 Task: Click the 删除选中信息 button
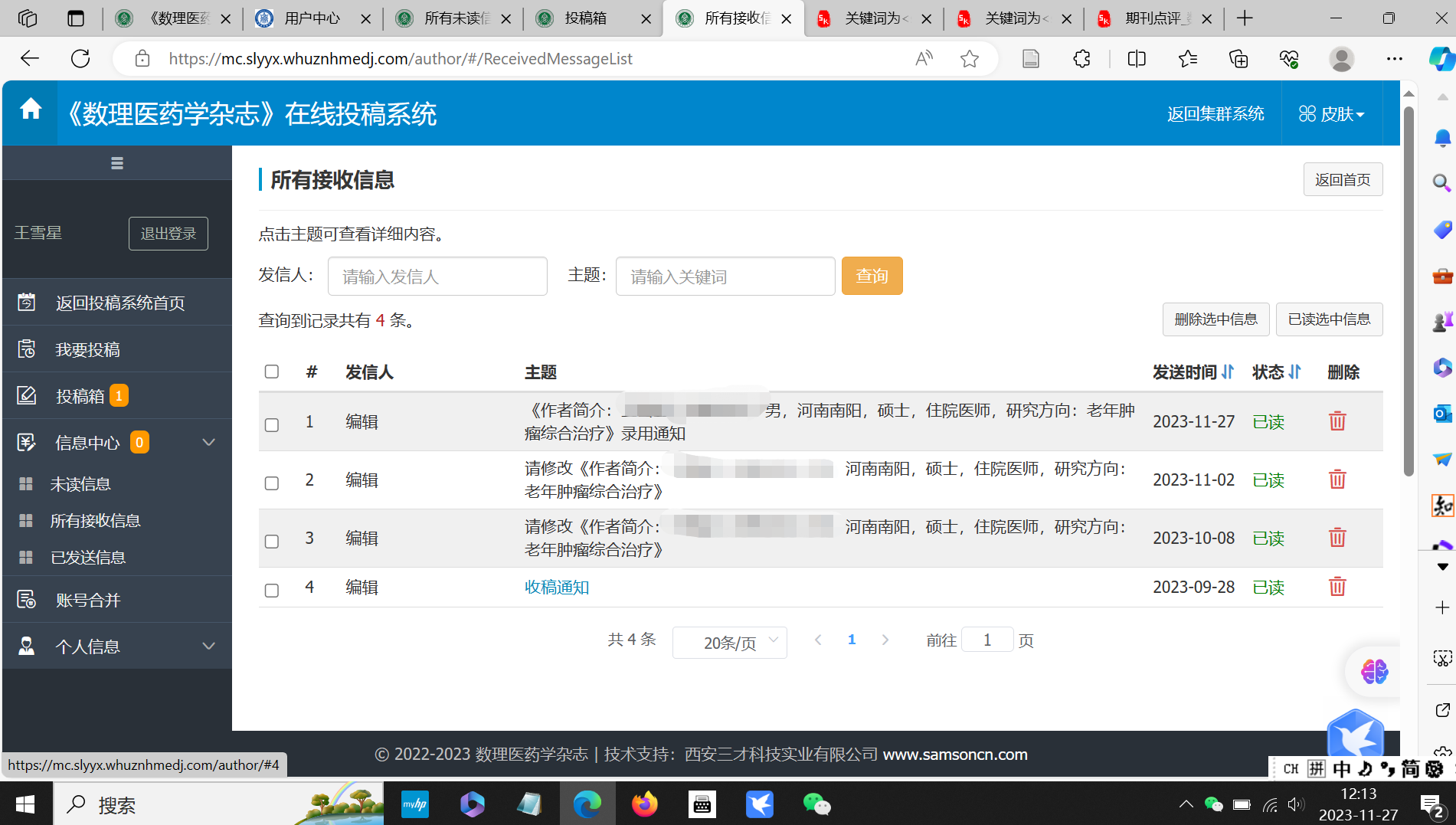click(1216, 319)
